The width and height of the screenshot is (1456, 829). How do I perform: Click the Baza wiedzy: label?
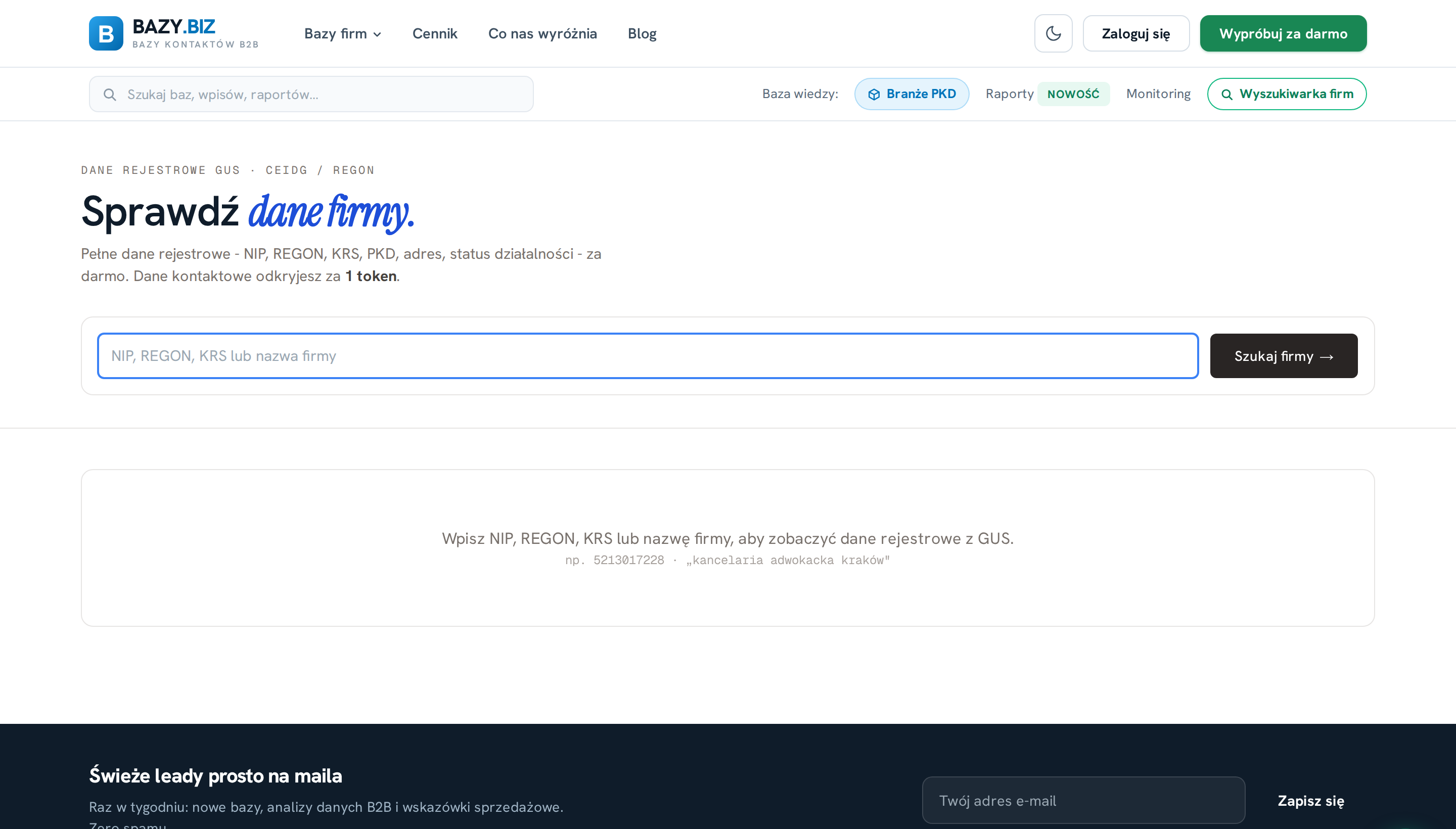point(800,94)
